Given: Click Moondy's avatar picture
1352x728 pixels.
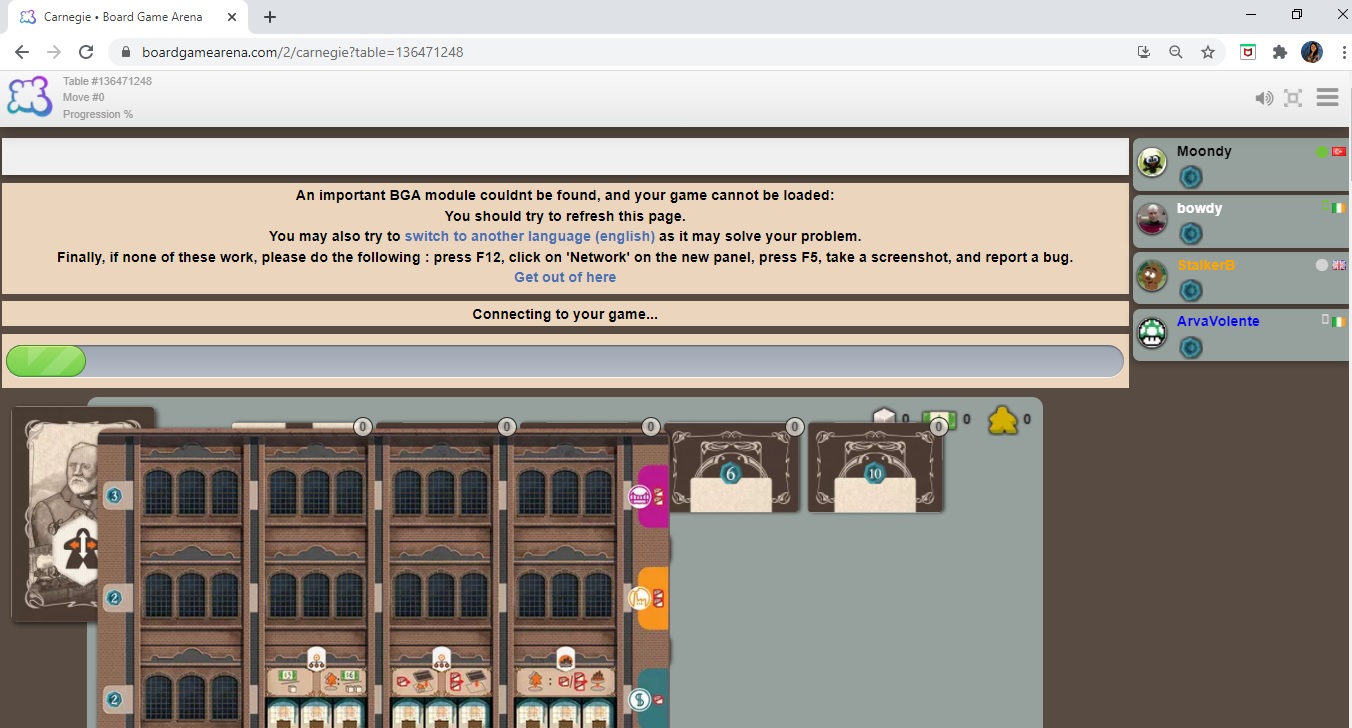Looking at the screenshot, I should pyautogui.click(x=1153, y=162).
